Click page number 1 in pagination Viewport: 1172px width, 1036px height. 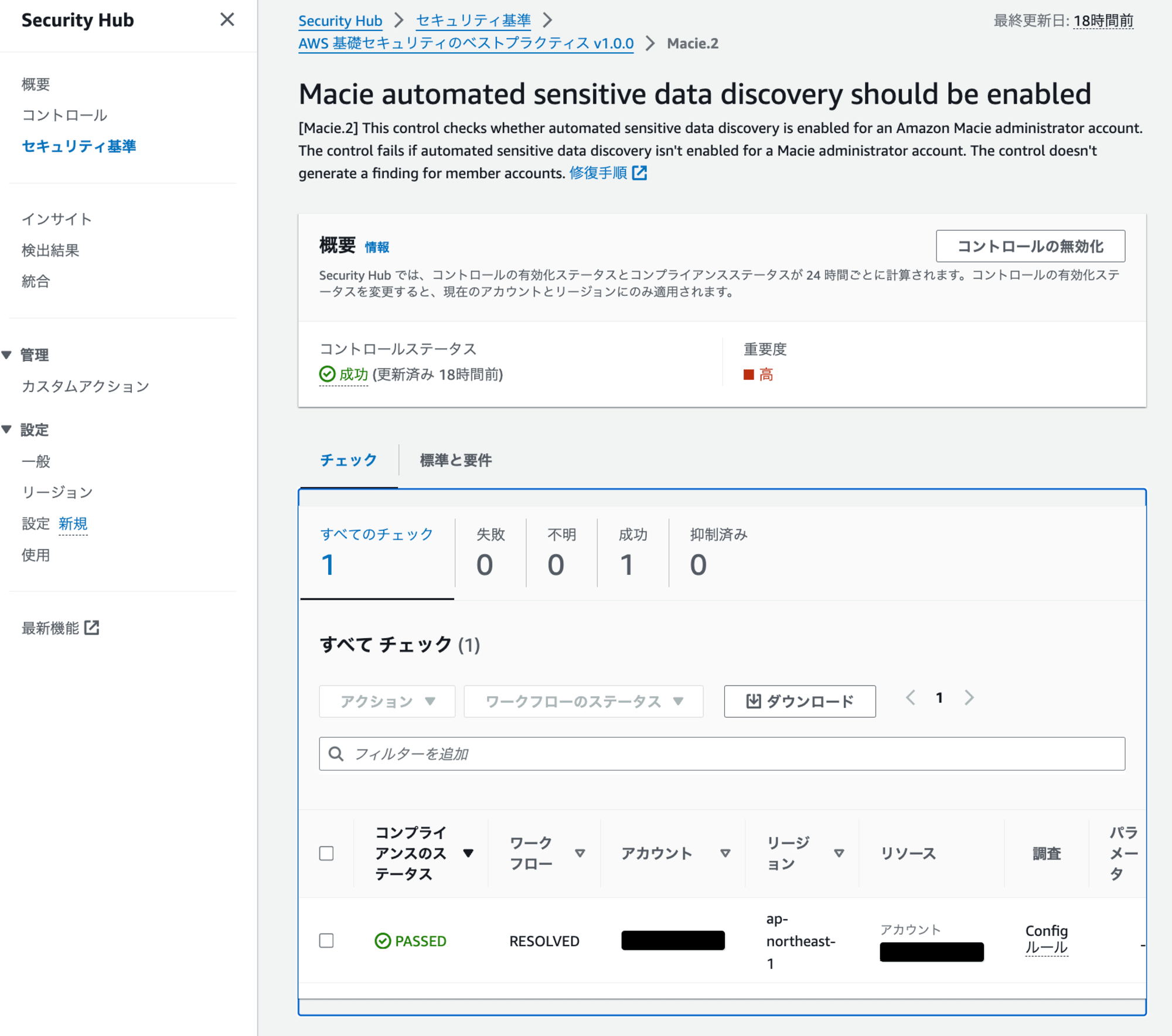tap(939, 697)
